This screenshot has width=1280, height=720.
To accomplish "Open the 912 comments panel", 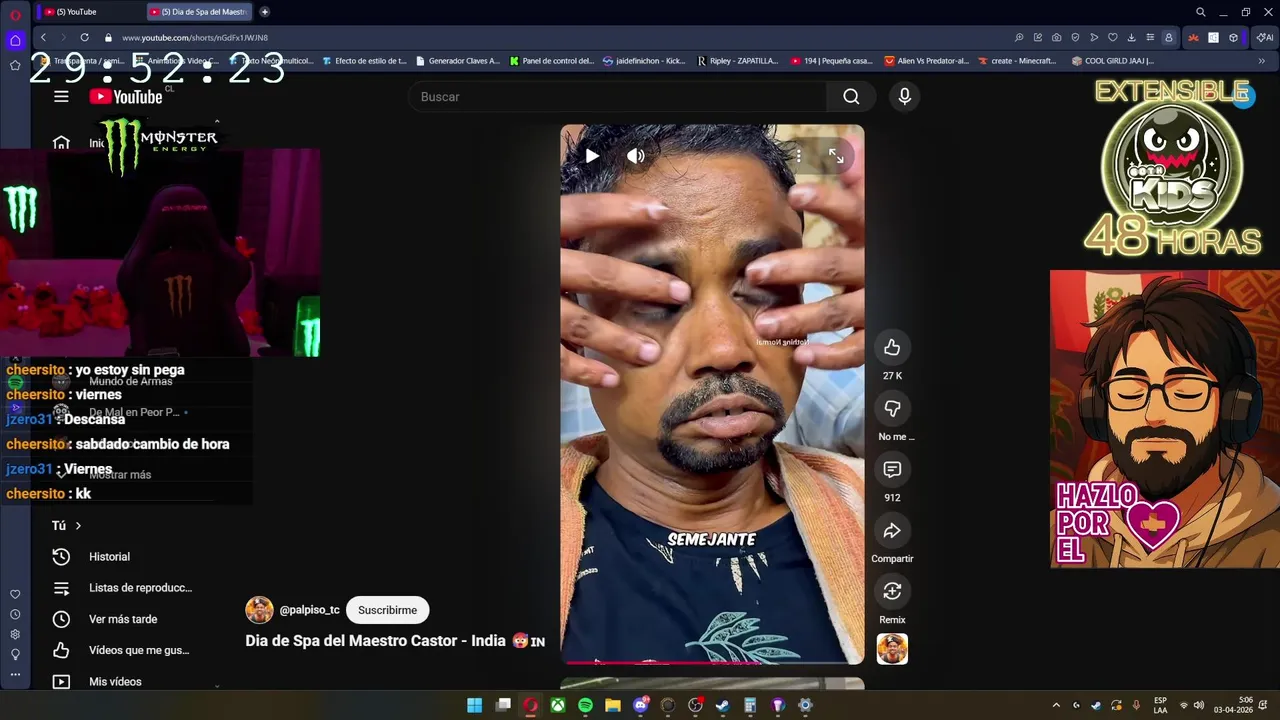I will click(x=892, y=469).
